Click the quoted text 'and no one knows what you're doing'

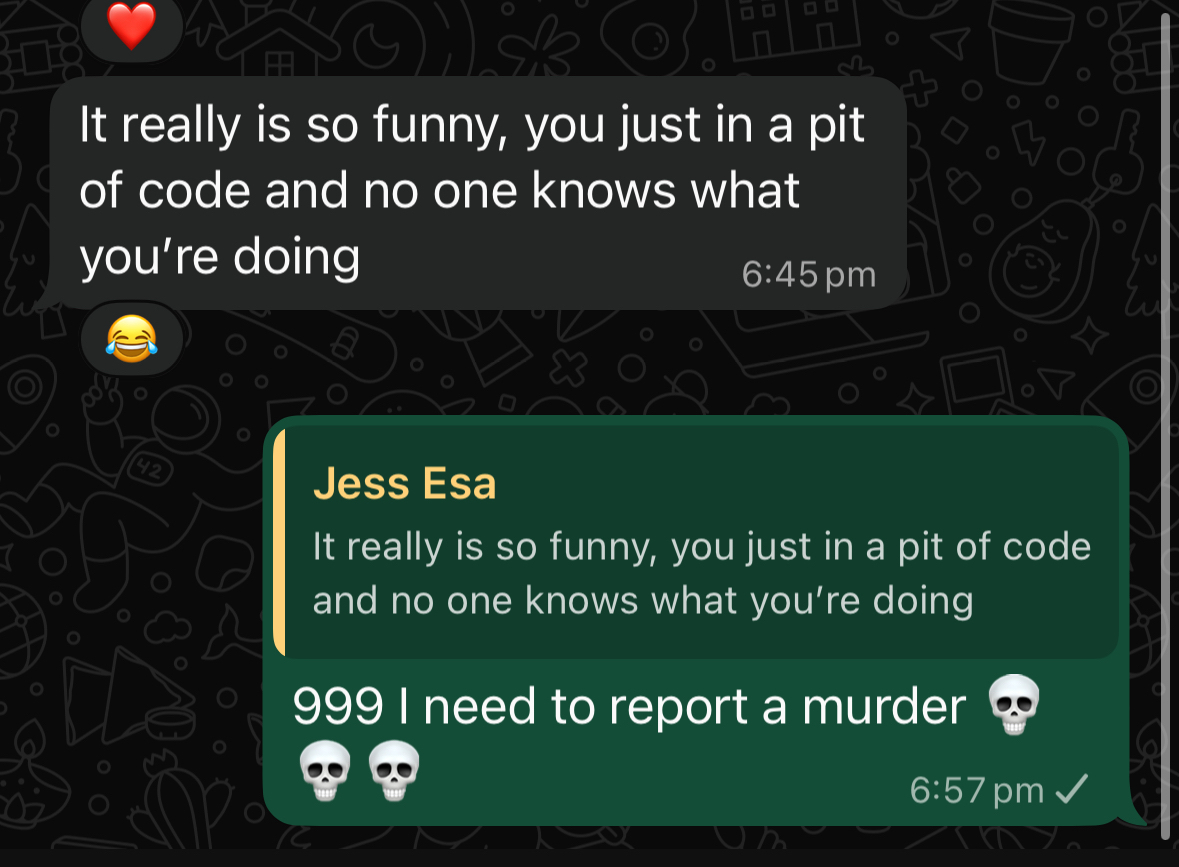point(643,601)
